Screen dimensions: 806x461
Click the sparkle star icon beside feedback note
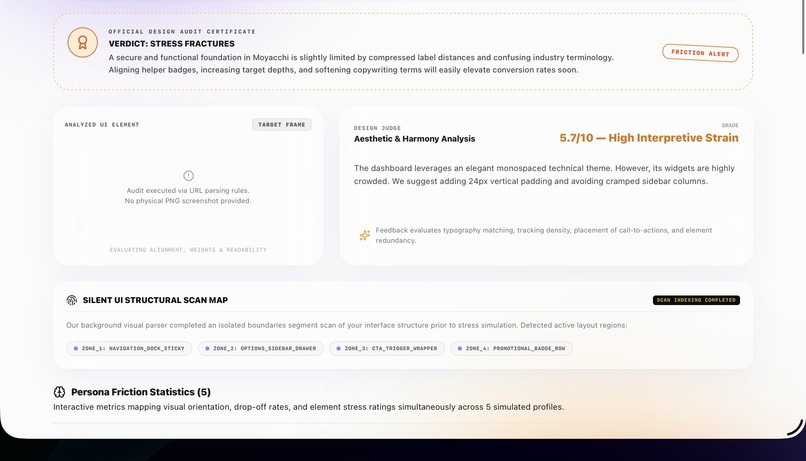tap(364, 235)
